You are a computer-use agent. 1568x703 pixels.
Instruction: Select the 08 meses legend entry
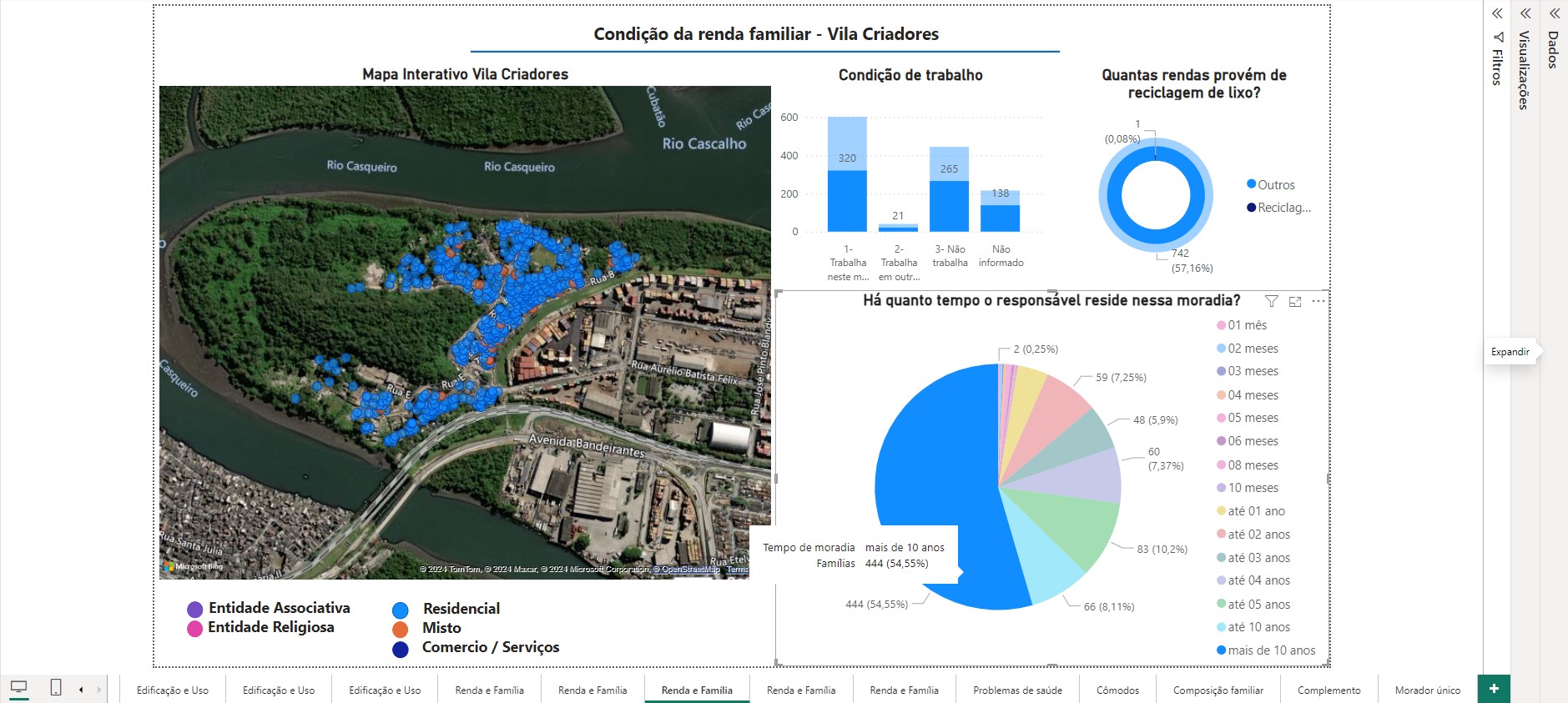1248,465
